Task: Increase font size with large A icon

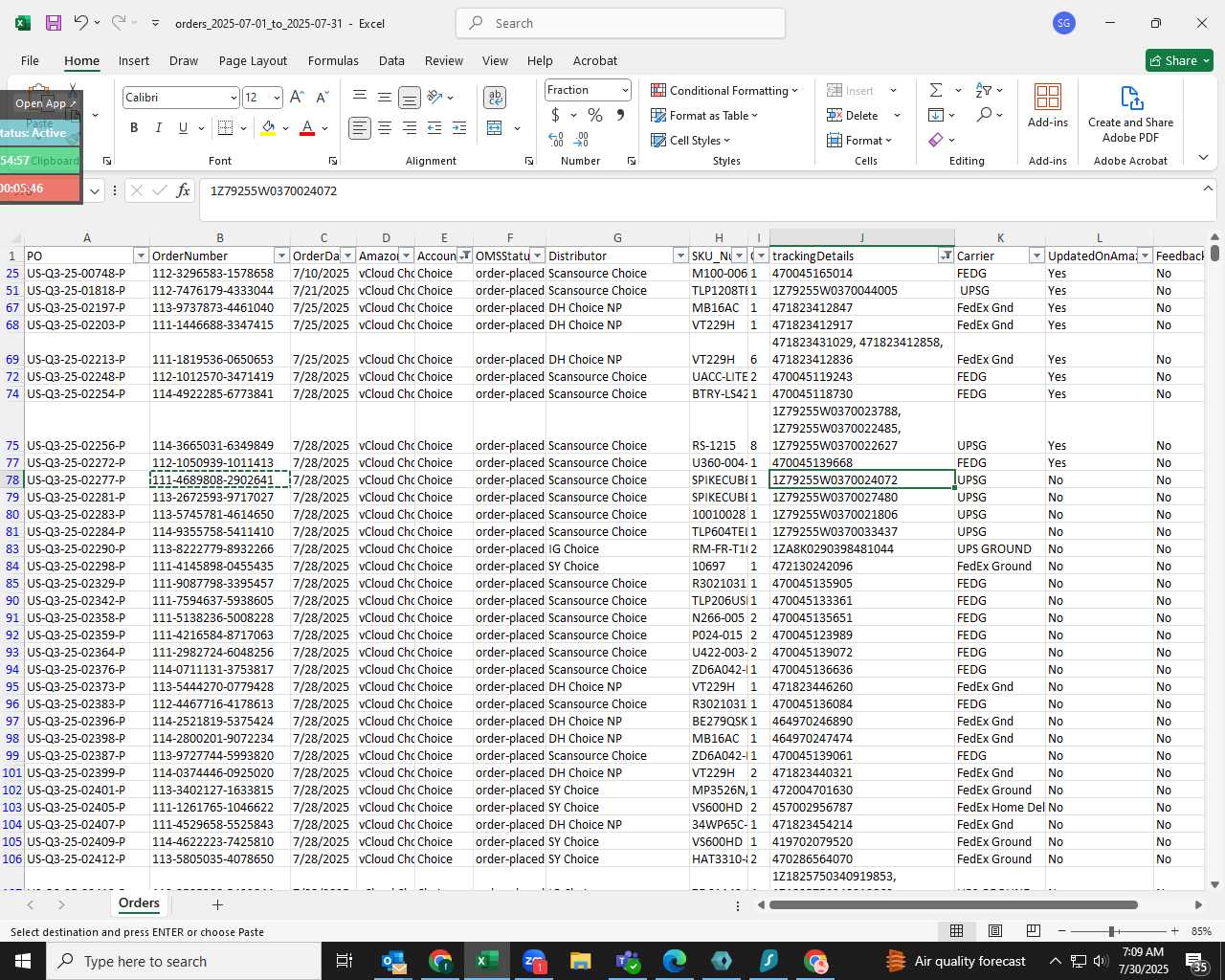Action: pyautogui.click(x=297, y=98)
